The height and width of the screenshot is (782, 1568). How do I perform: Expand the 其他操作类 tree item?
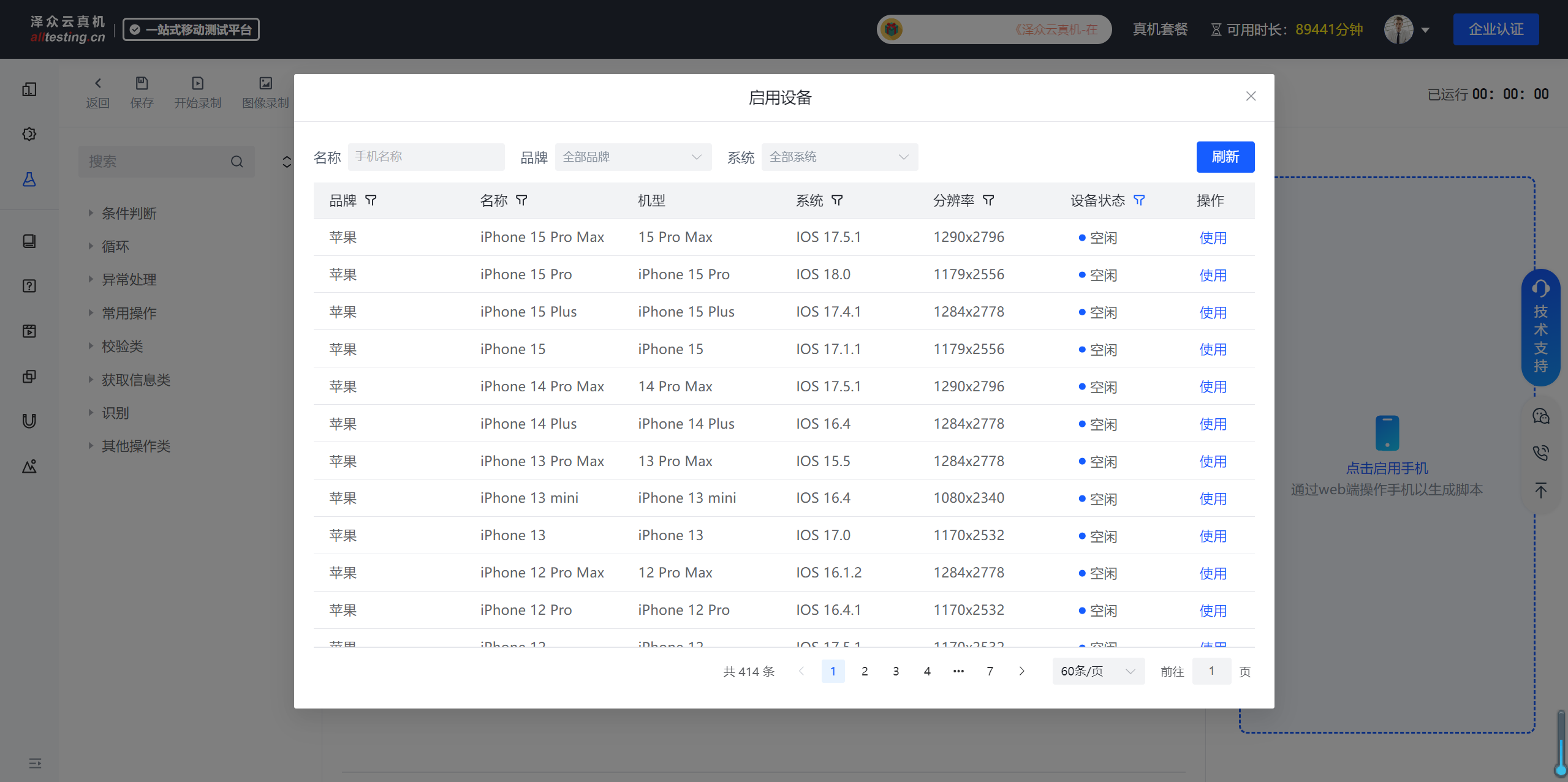(x=91, y=446)
